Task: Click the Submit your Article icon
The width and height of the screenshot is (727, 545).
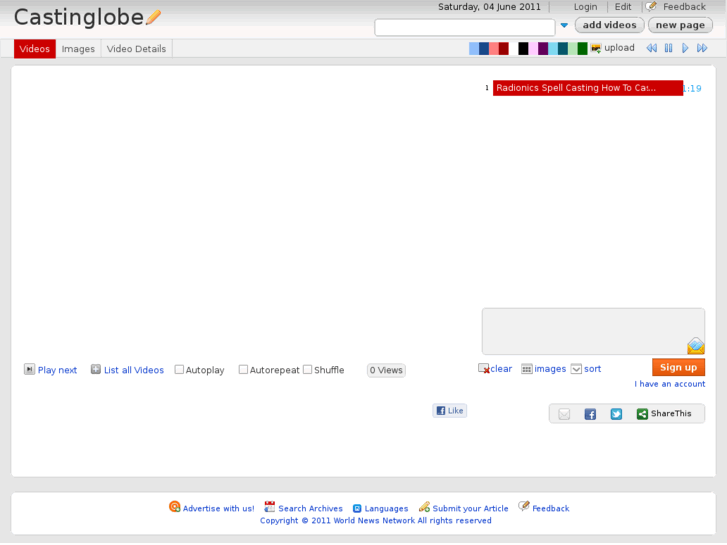Action: 424,507
